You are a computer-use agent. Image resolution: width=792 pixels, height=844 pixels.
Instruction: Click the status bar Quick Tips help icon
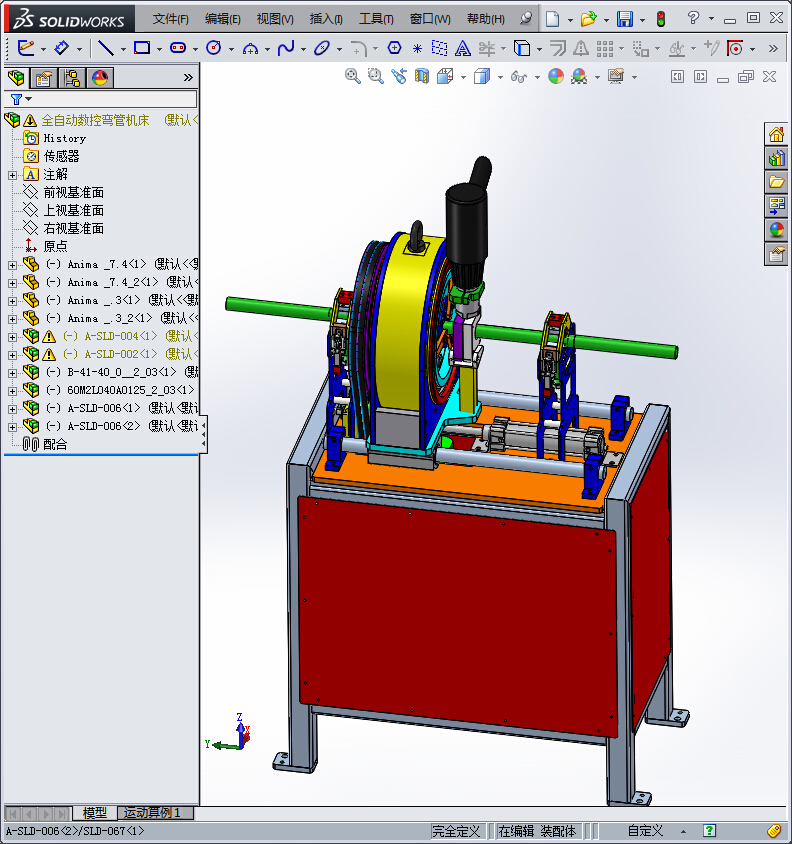(709, 831)
